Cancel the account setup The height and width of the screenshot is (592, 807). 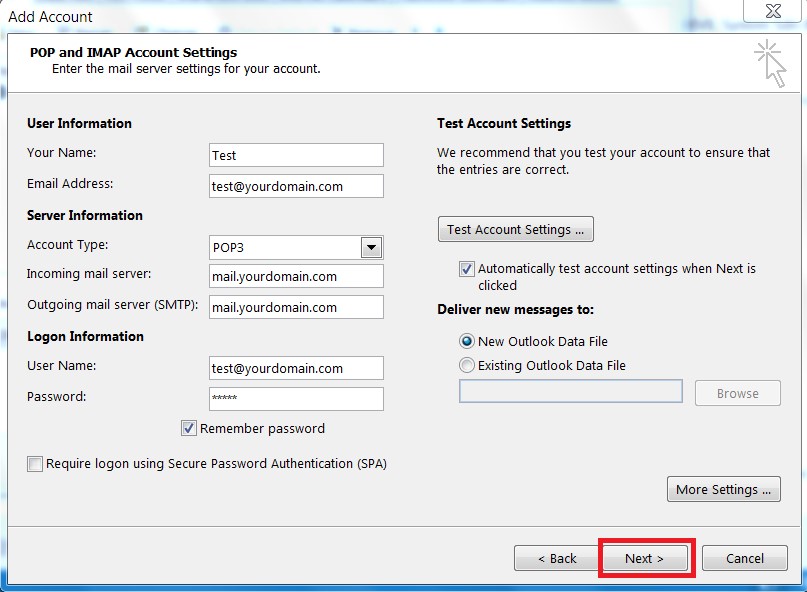[x=745, y=558]
